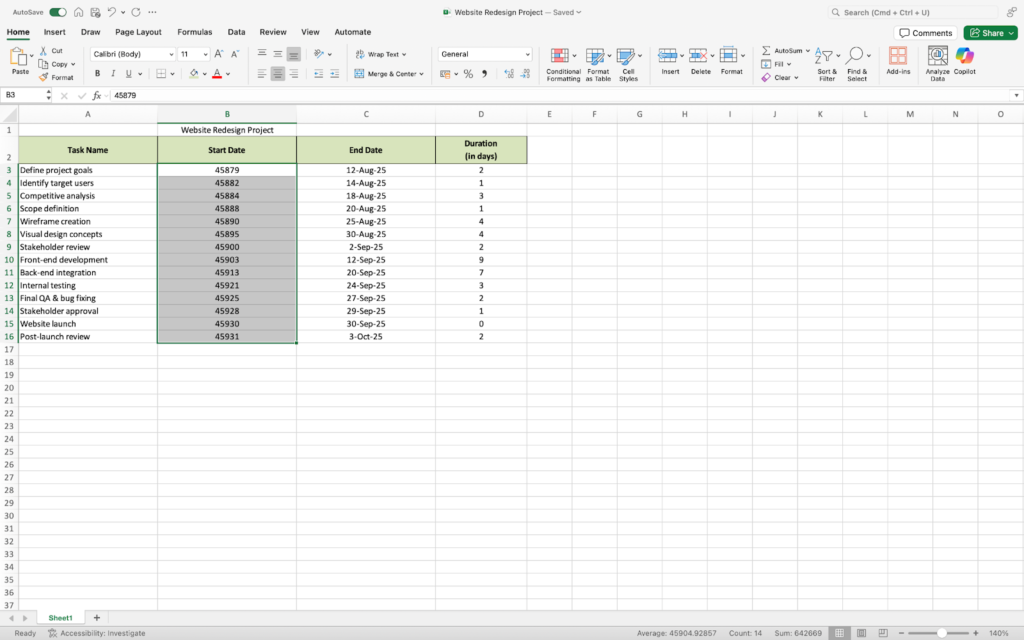Toggle the AutoSave switch

point(58,12)
